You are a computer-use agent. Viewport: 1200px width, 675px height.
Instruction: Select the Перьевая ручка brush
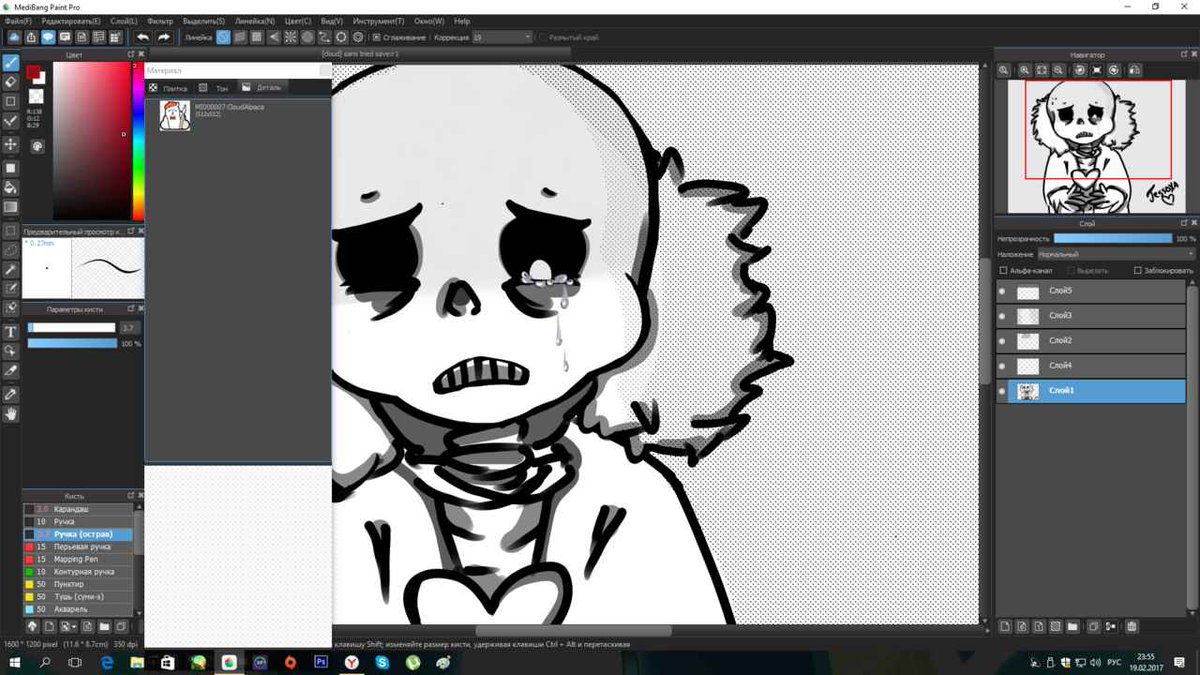click(78, 547)
